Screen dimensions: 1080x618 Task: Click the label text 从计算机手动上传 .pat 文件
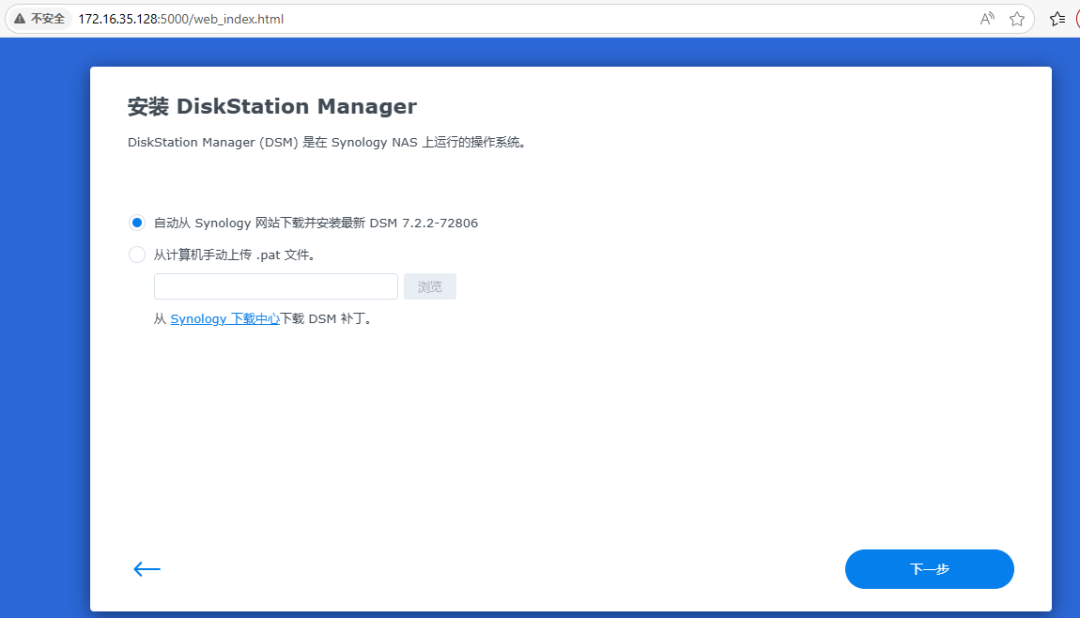235,255
